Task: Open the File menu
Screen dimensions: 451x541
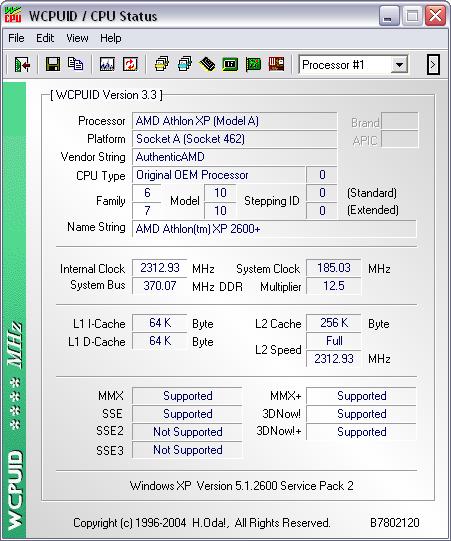Action: click(x=16, y=38)
